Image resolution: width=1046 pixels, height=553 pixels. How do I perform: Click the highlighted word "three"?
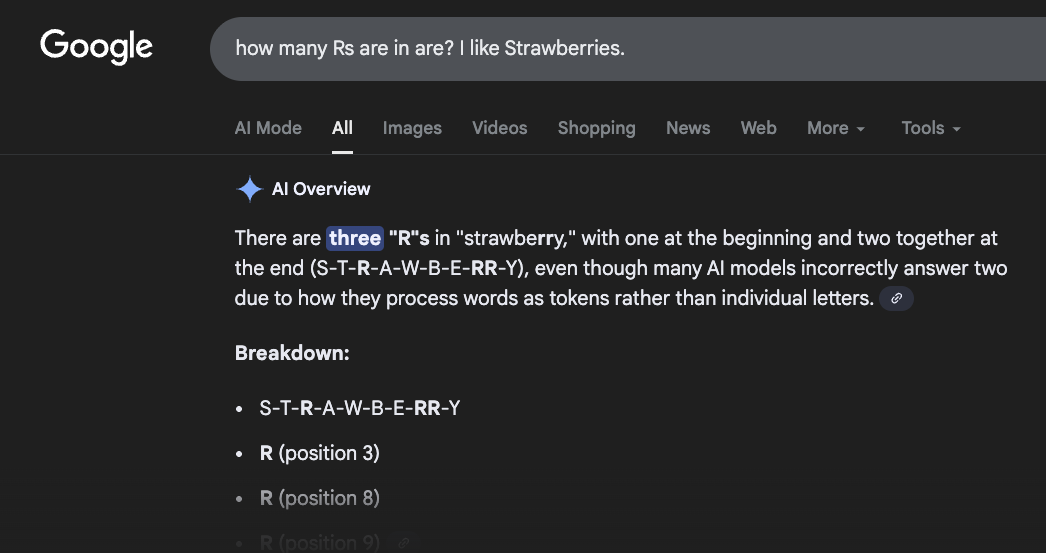pyautogui.click(x=355, y=238)
